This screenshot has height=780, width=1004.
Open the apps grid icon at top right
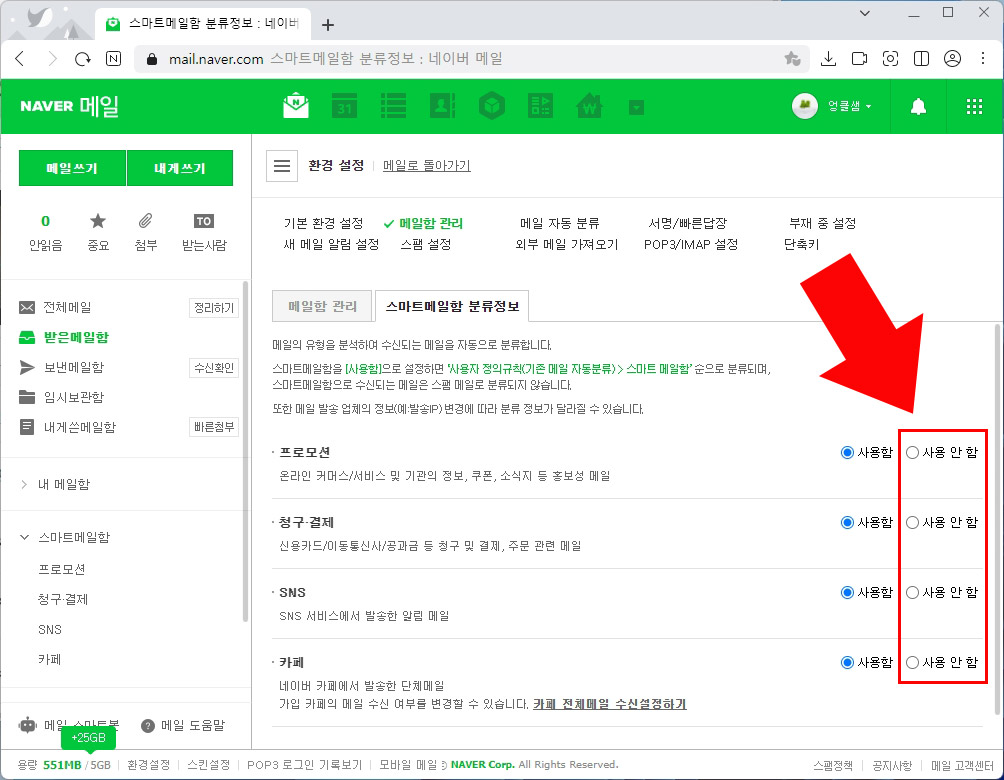[974, 105]
